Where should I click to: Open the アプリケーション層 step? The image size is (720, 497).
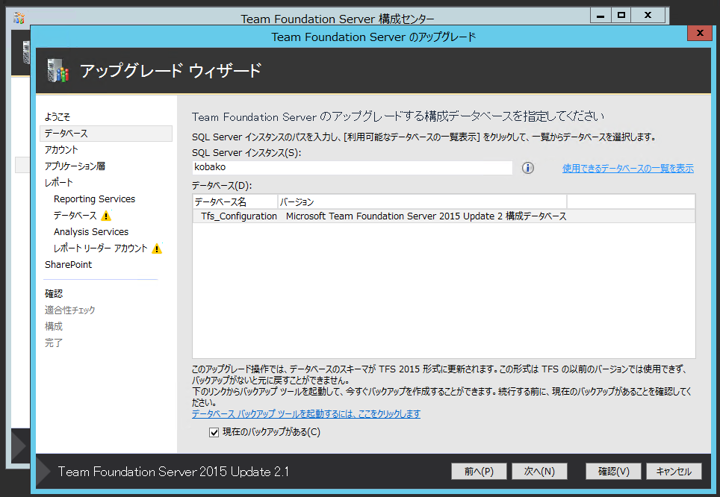(75, 166)
